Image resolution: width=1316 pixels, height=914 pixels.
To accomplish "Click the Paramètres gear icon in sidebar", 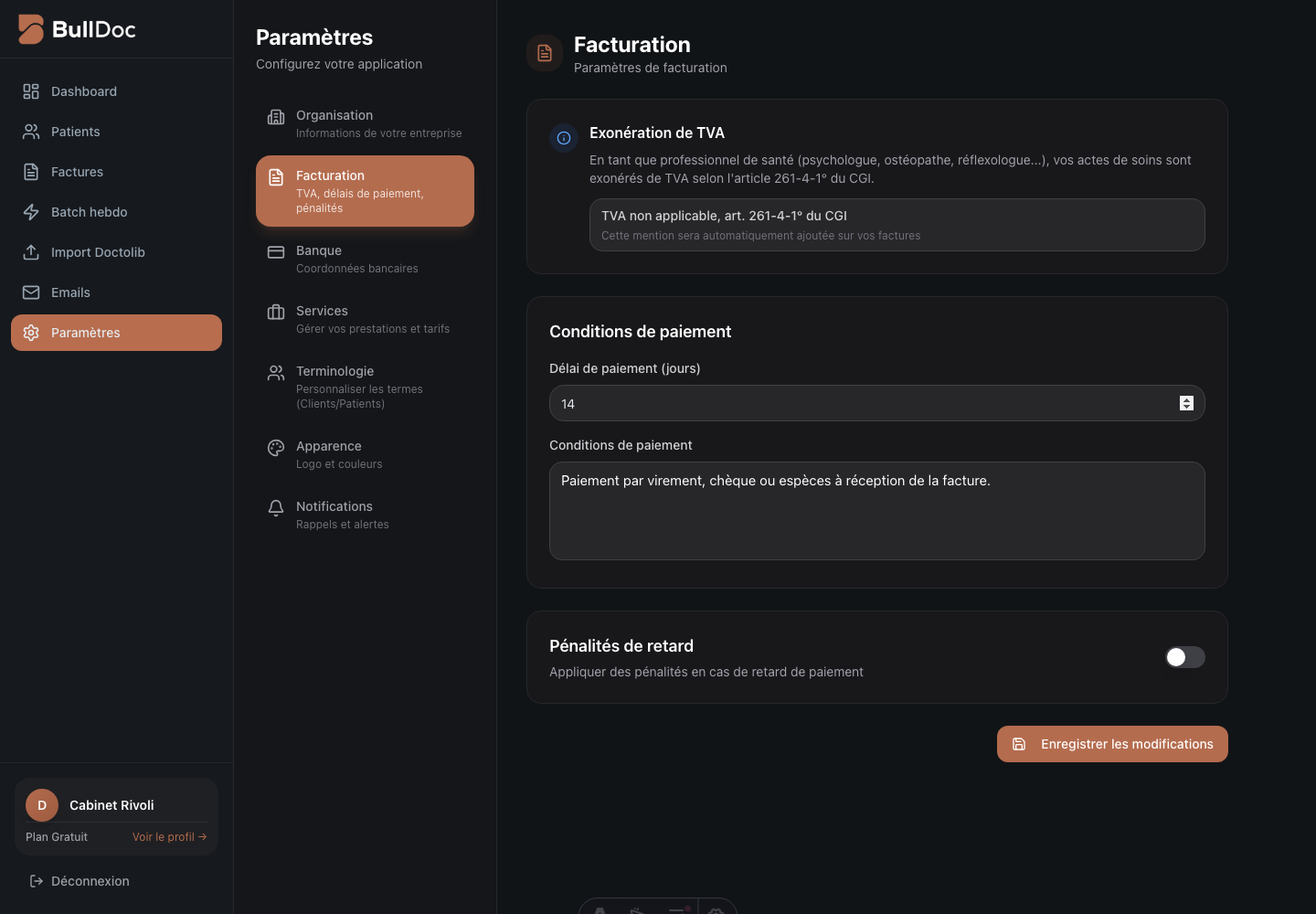I will 31,333.
